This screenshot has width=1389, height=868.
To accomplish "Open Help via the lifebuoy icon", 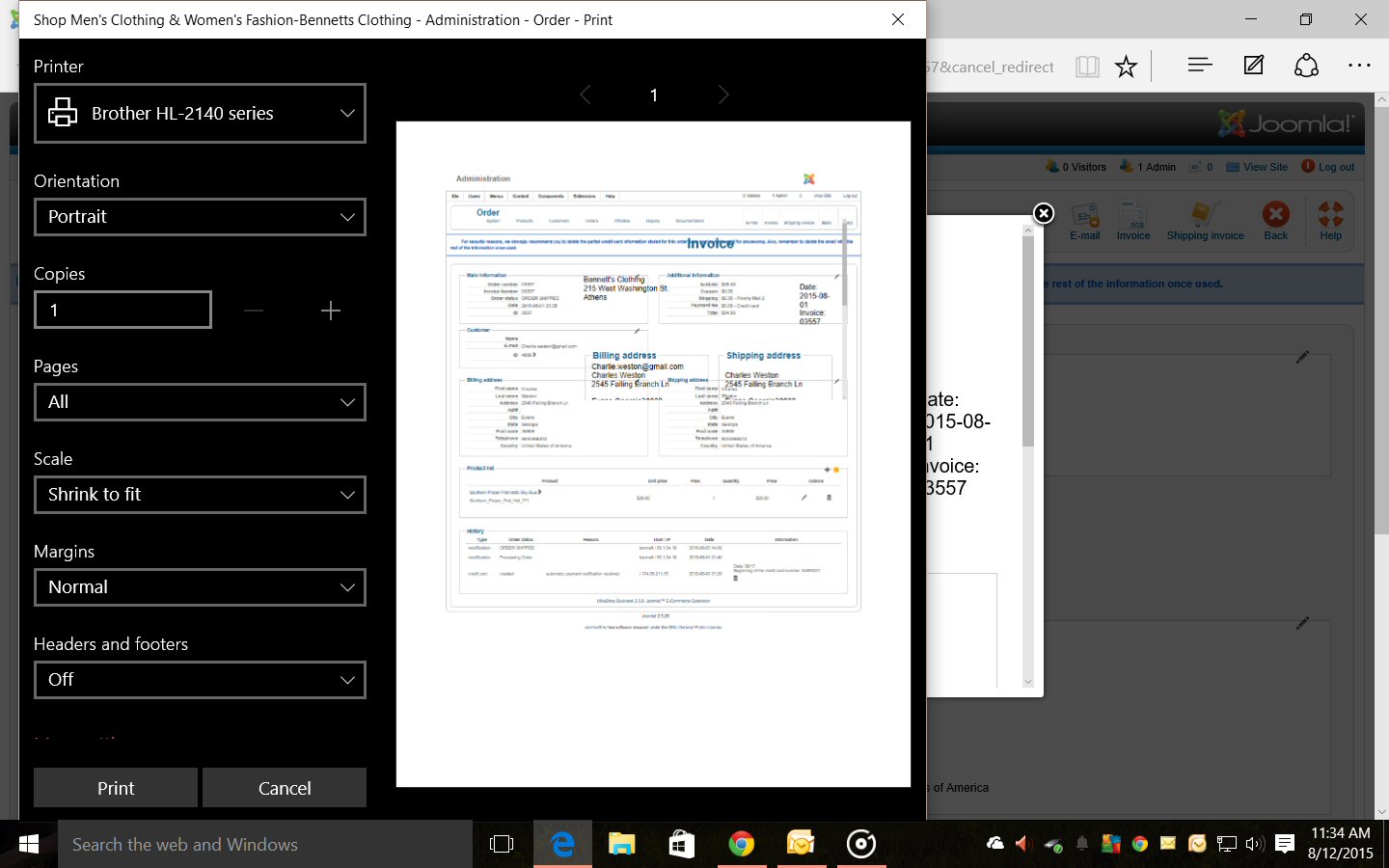I will [x=1331, y=221].
